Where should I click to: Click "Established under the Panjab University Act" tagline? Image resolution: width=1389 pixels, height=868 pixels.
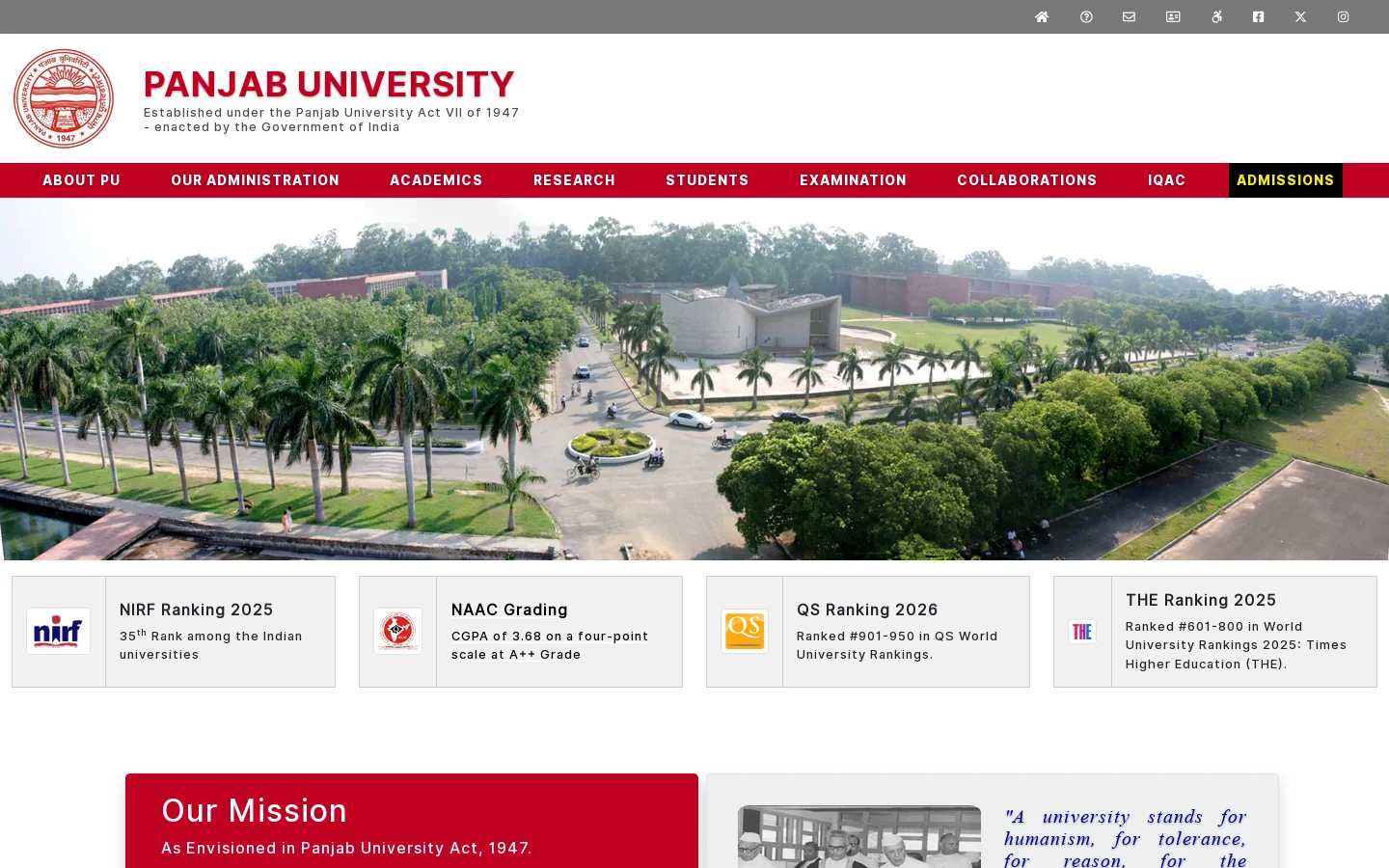(x=332, y=120)
